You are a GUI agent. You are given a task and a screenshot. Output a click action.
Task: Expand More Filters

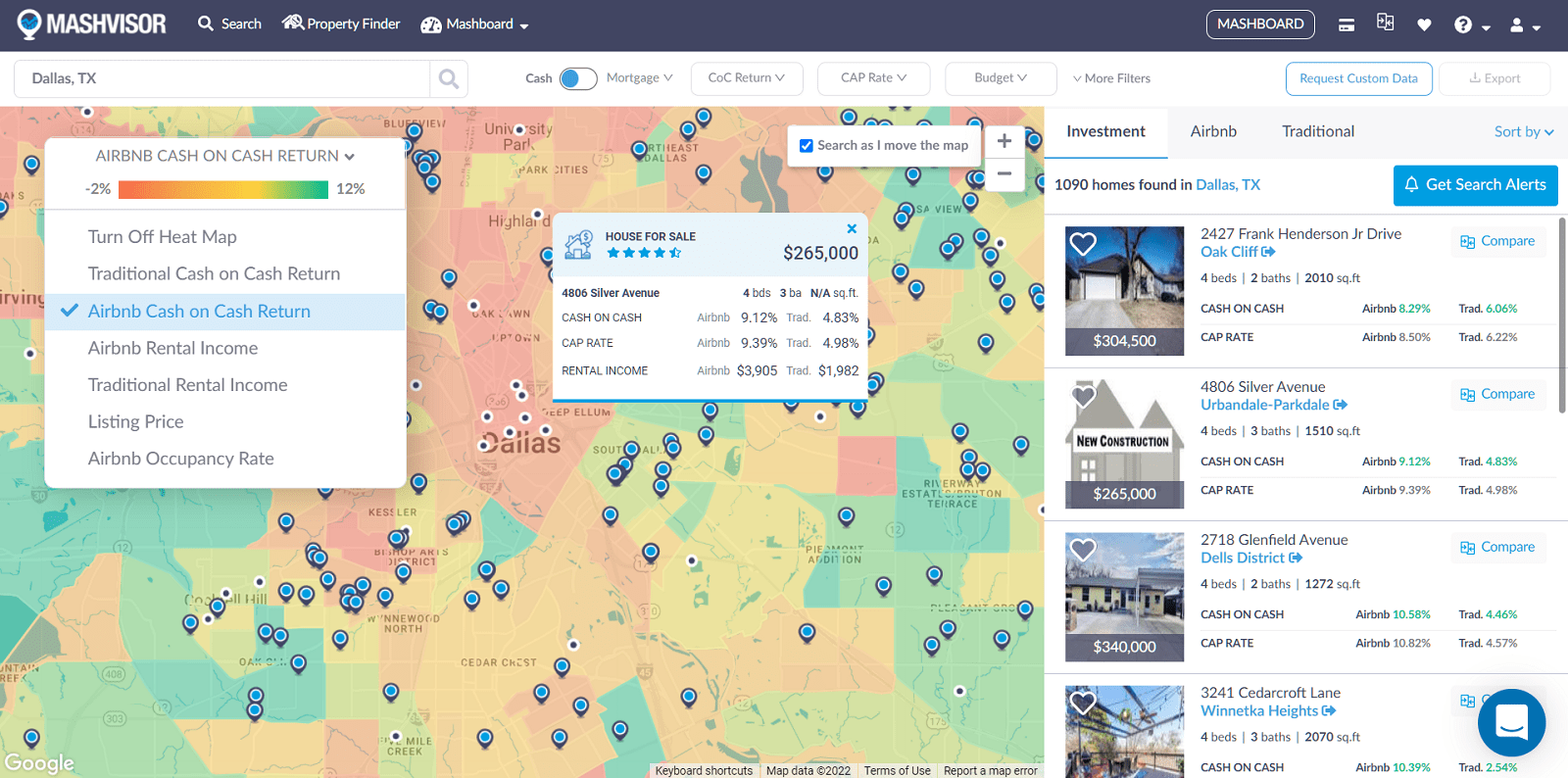click(x=1111, y=78)
